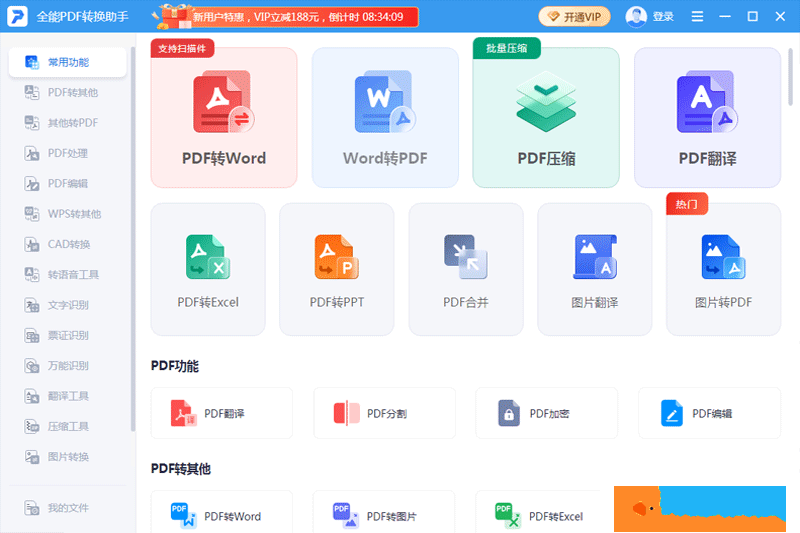Click the 文字识别 sidebar icon
Viewport: 800px width, 533px height.
[x=32, y=305]
